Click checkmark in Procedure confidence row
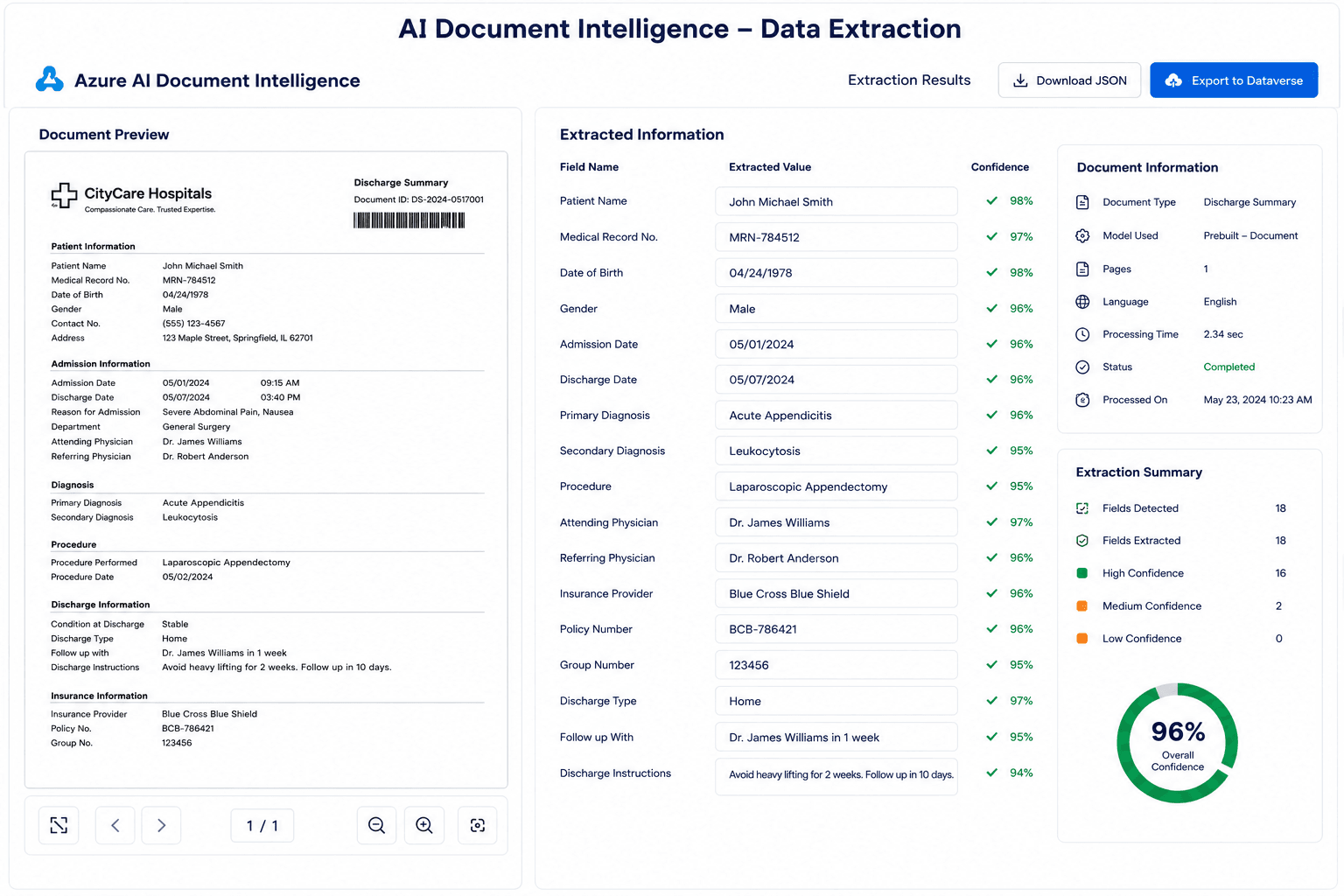This screenshot has width=1344, height=896. [991, 486]
